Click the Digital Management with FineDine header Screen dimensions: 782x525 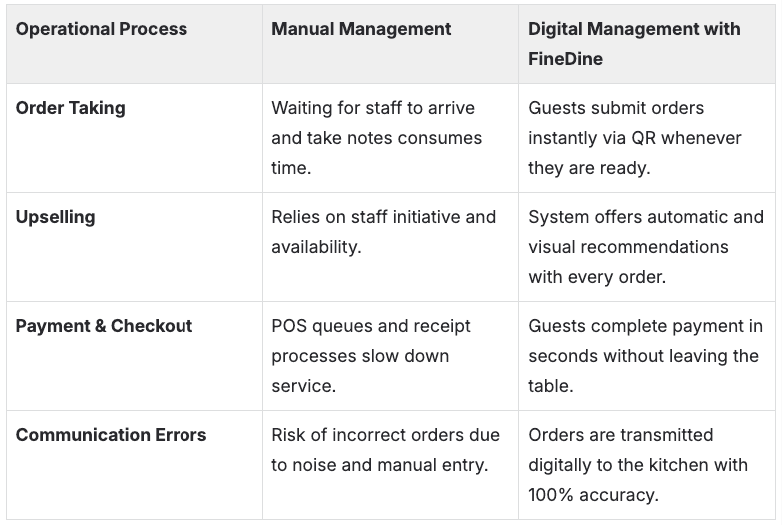(634, 43)
